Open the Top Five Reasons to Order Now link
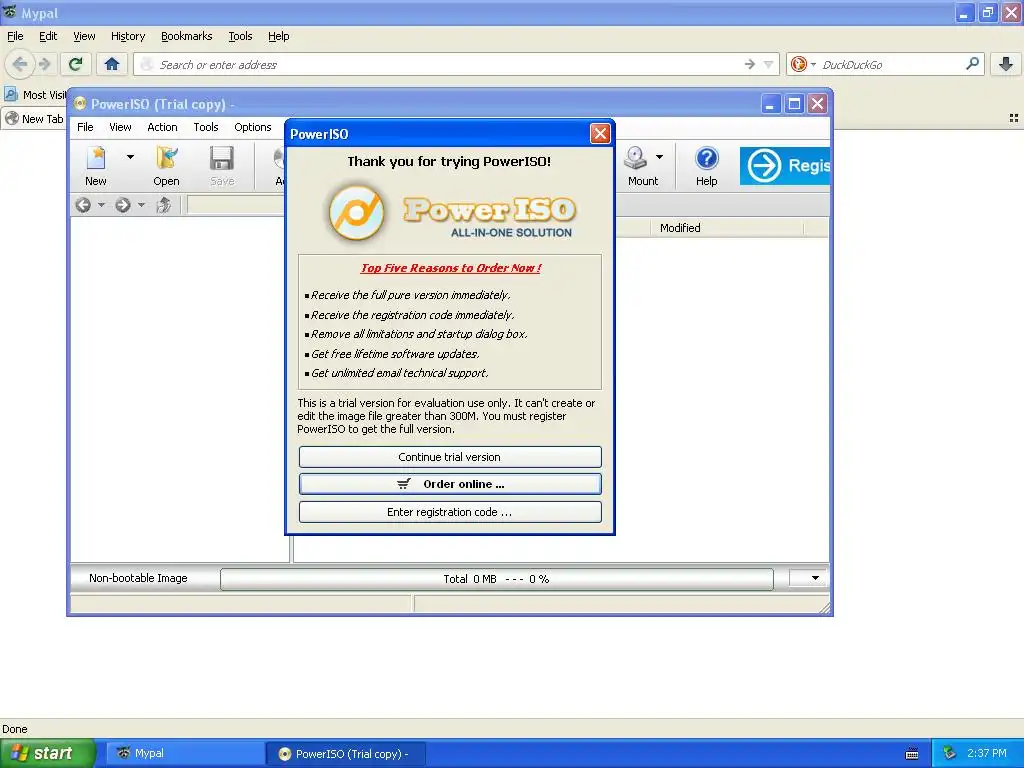The width and height of the screenshot is (1024, 768). 451,268
